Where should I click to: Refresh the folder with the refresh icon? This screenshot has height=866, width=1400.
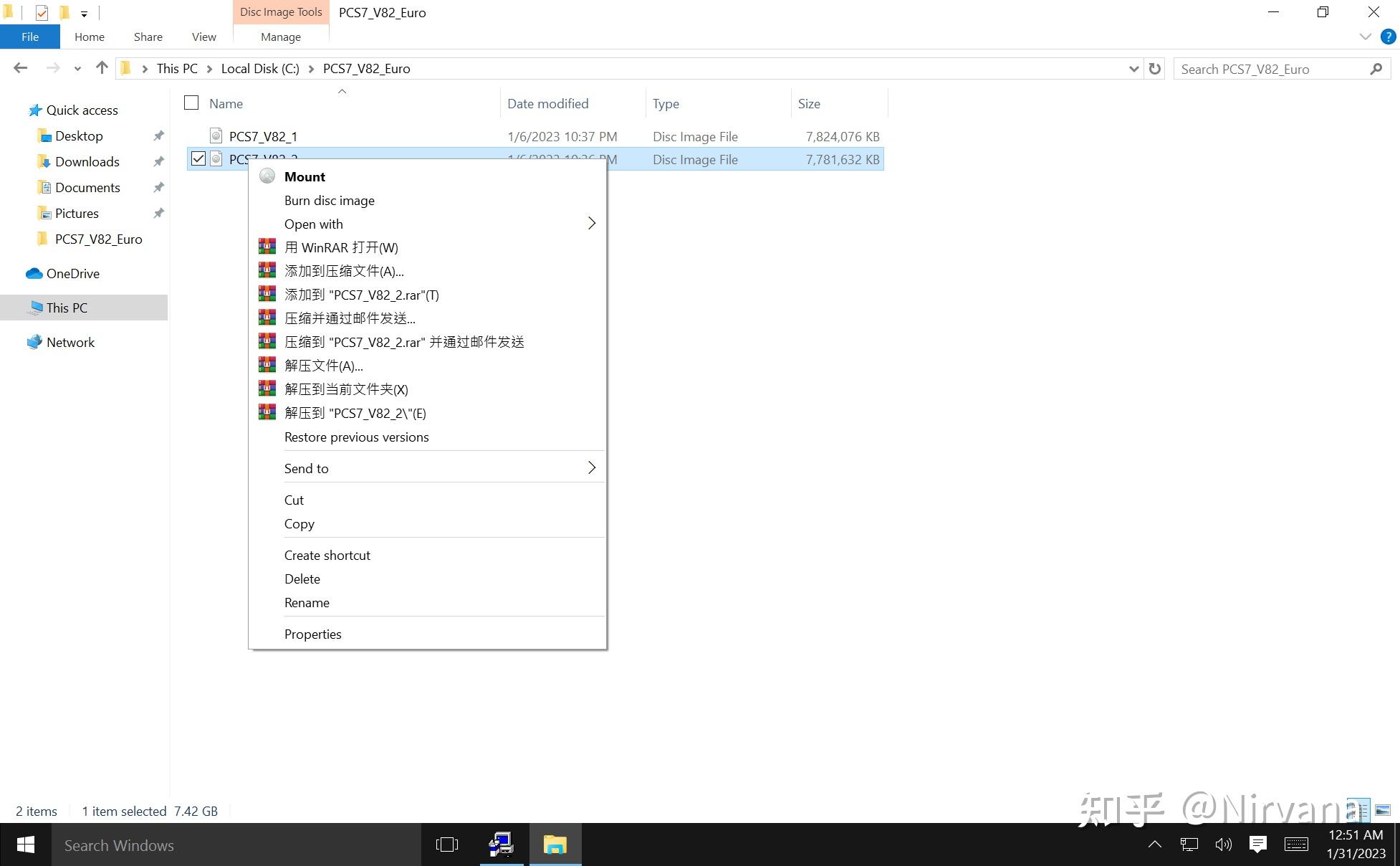(1154, 68)
